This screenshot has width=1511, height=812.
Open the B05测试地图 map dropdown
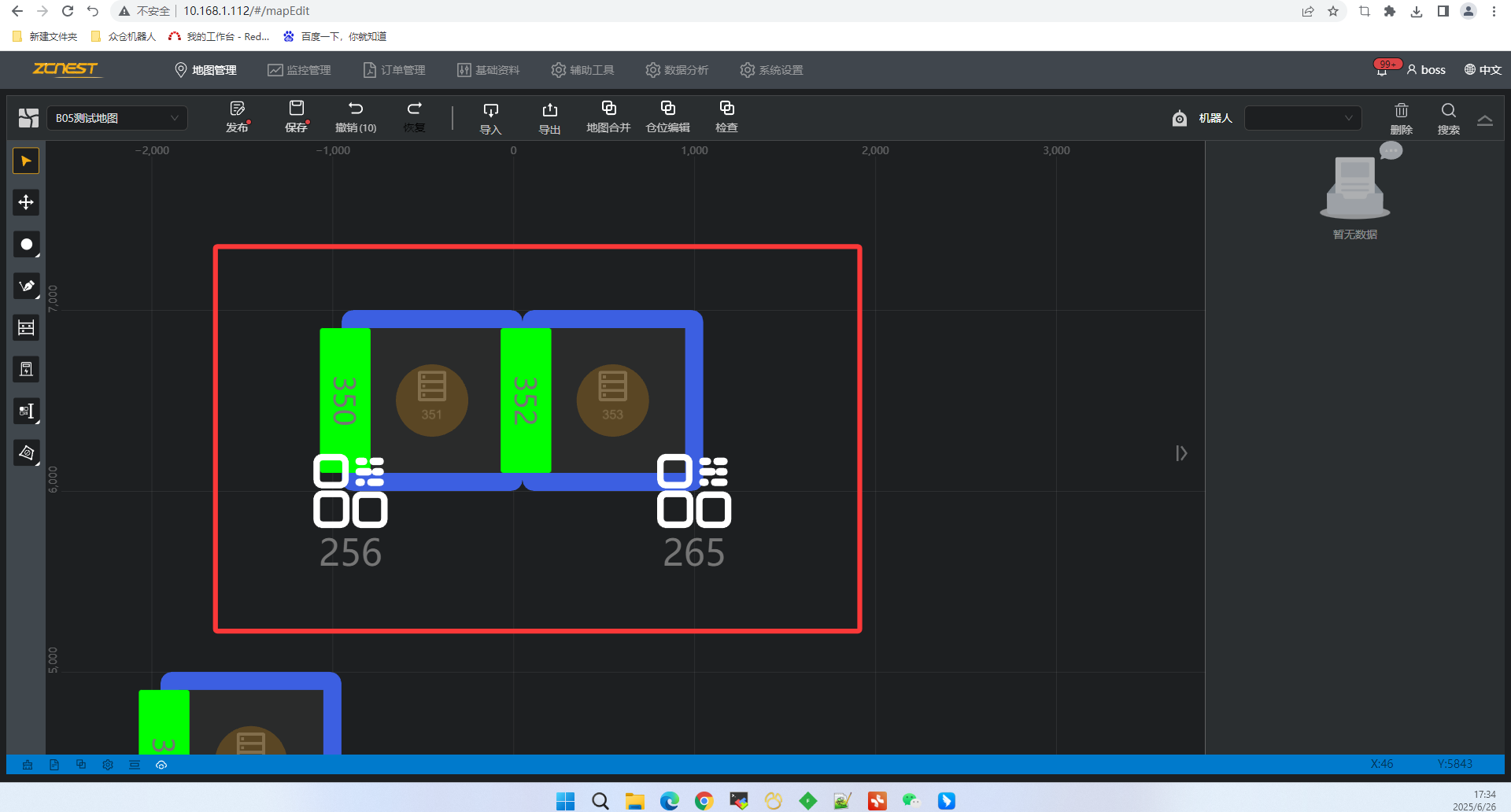tap(117, 118)
